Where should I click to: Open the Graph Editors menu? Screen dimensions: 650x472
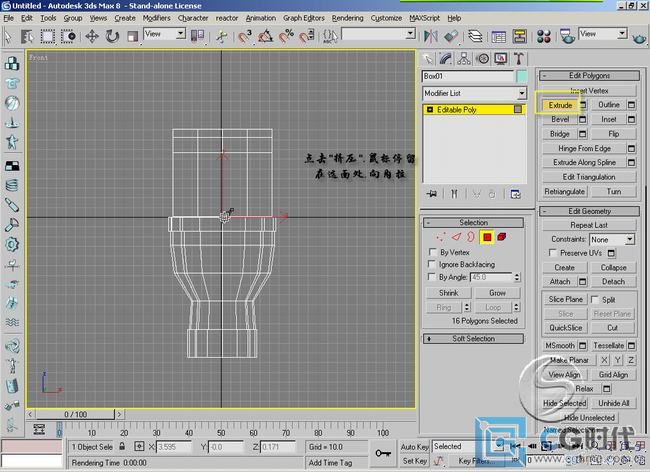click(x=304, y=18)
